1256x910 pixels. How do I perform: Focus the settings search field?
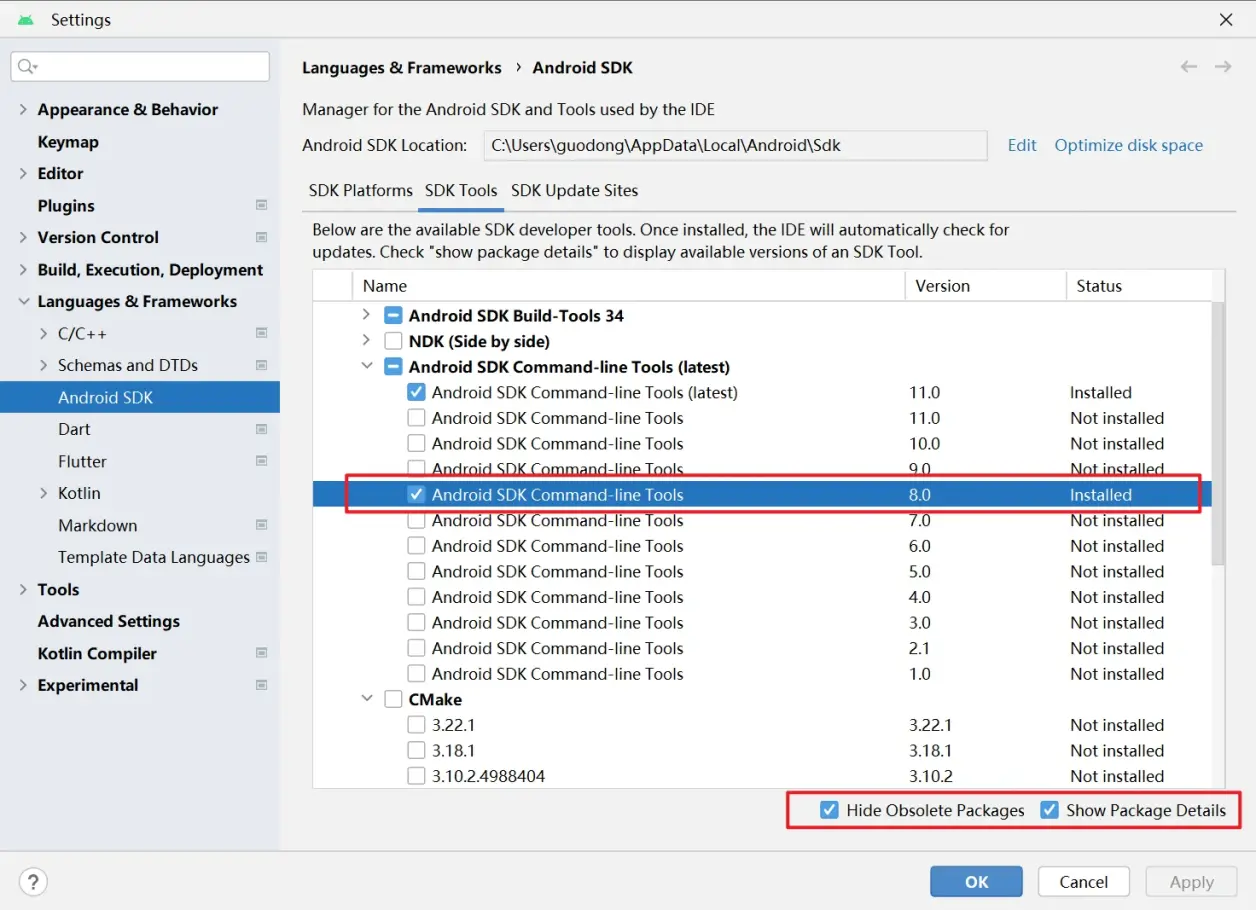click(x=140, y=67)
